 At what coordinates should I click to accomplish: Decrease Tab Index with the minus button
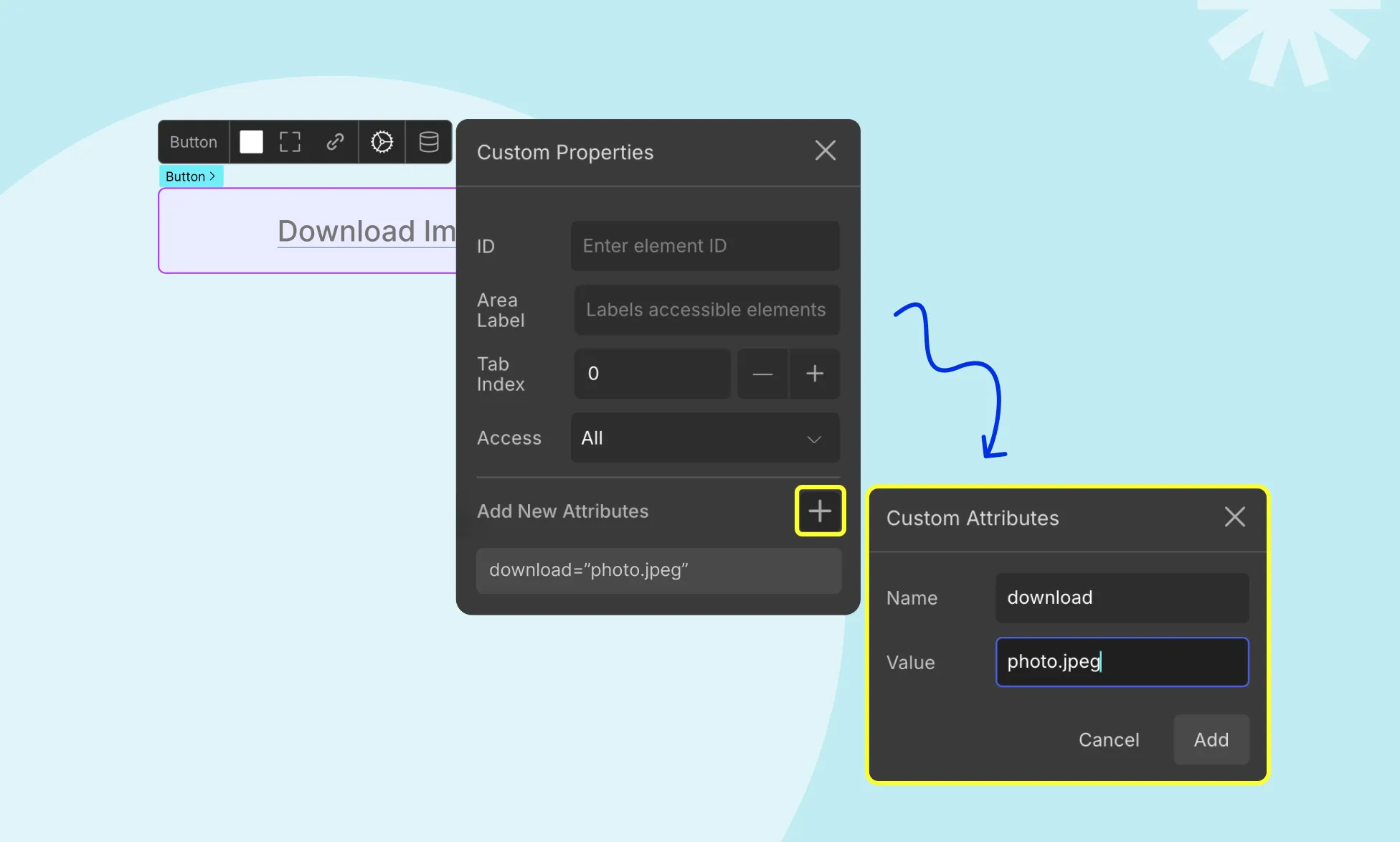762,374
